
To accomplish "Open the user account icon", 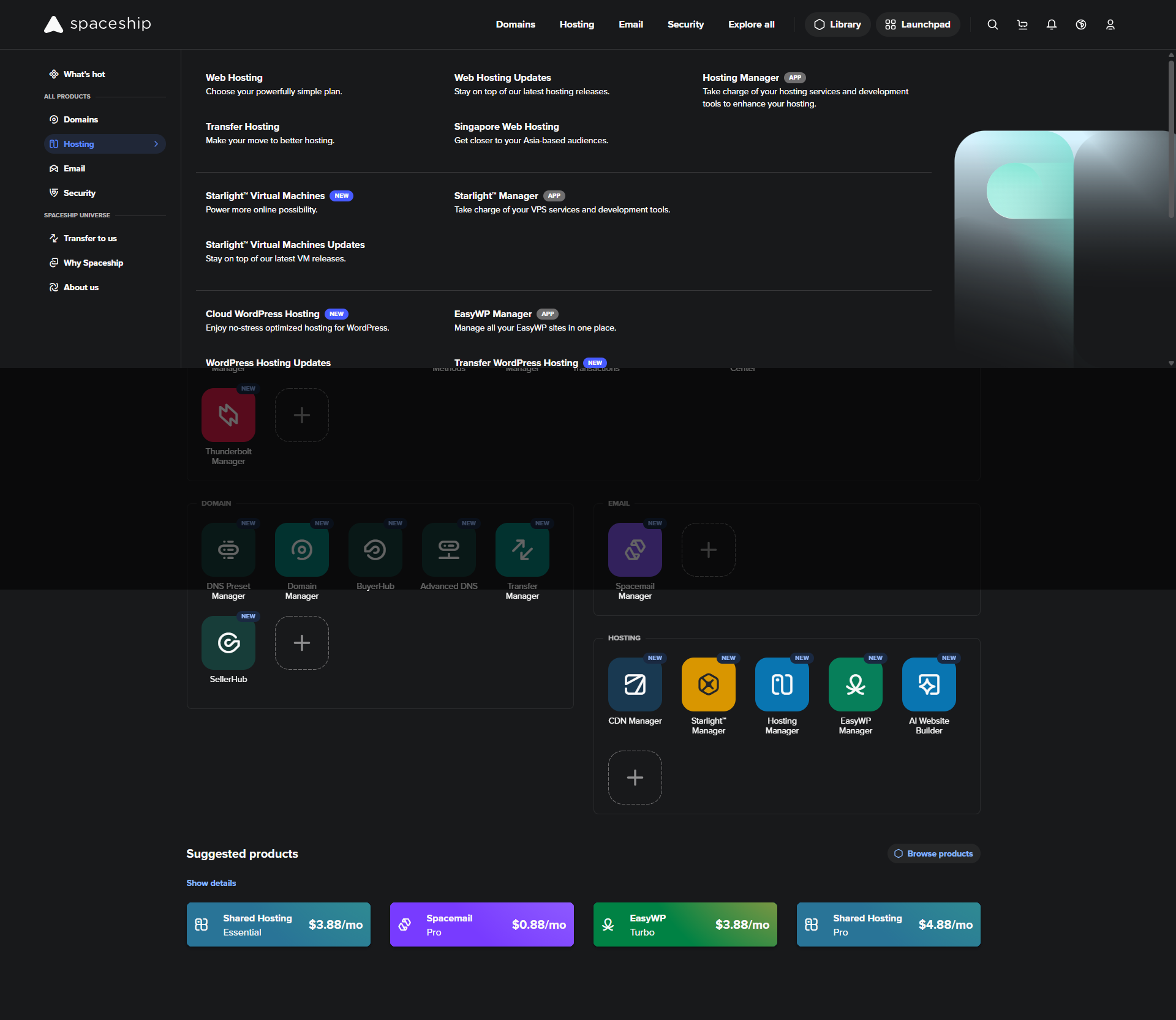I will coord(1110,24).
